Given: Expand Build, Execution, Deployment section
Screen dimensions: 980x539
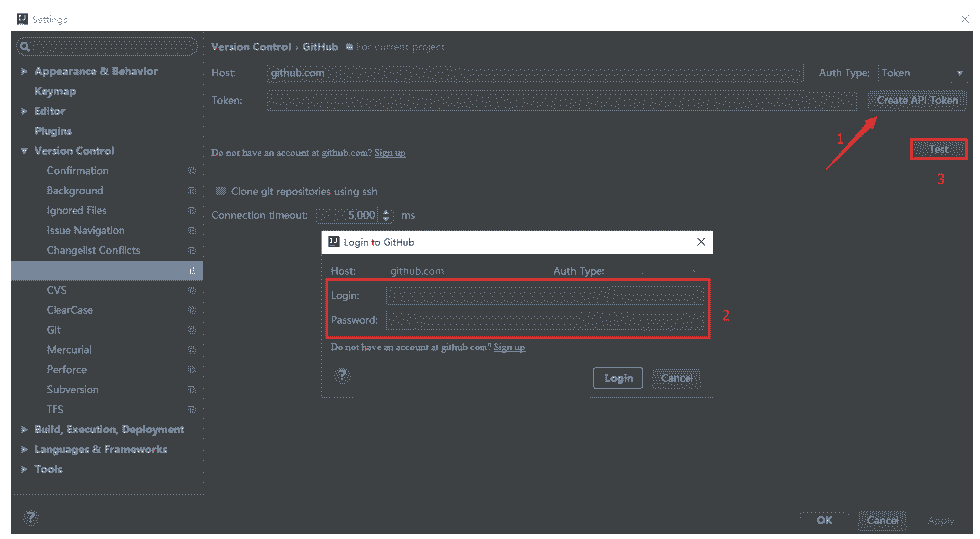Looking at the screenshot, I should pos(24,430).
